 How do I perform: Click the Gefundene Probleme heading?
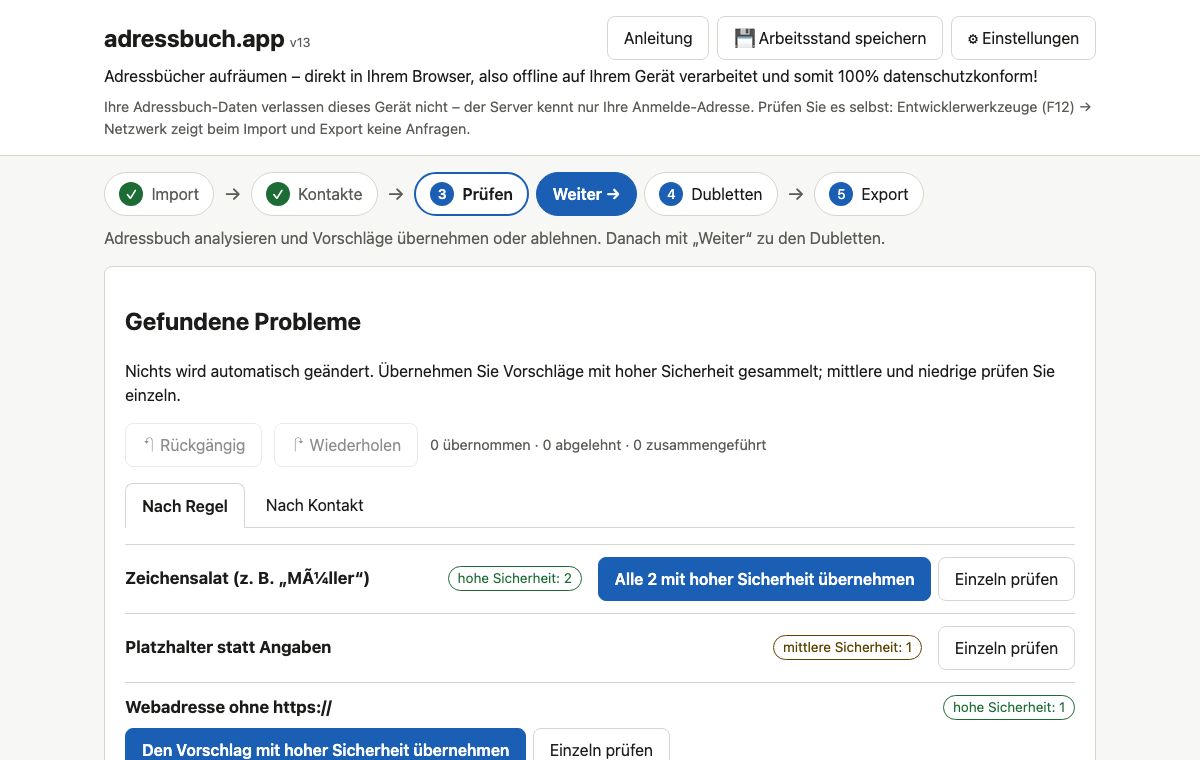243,322
